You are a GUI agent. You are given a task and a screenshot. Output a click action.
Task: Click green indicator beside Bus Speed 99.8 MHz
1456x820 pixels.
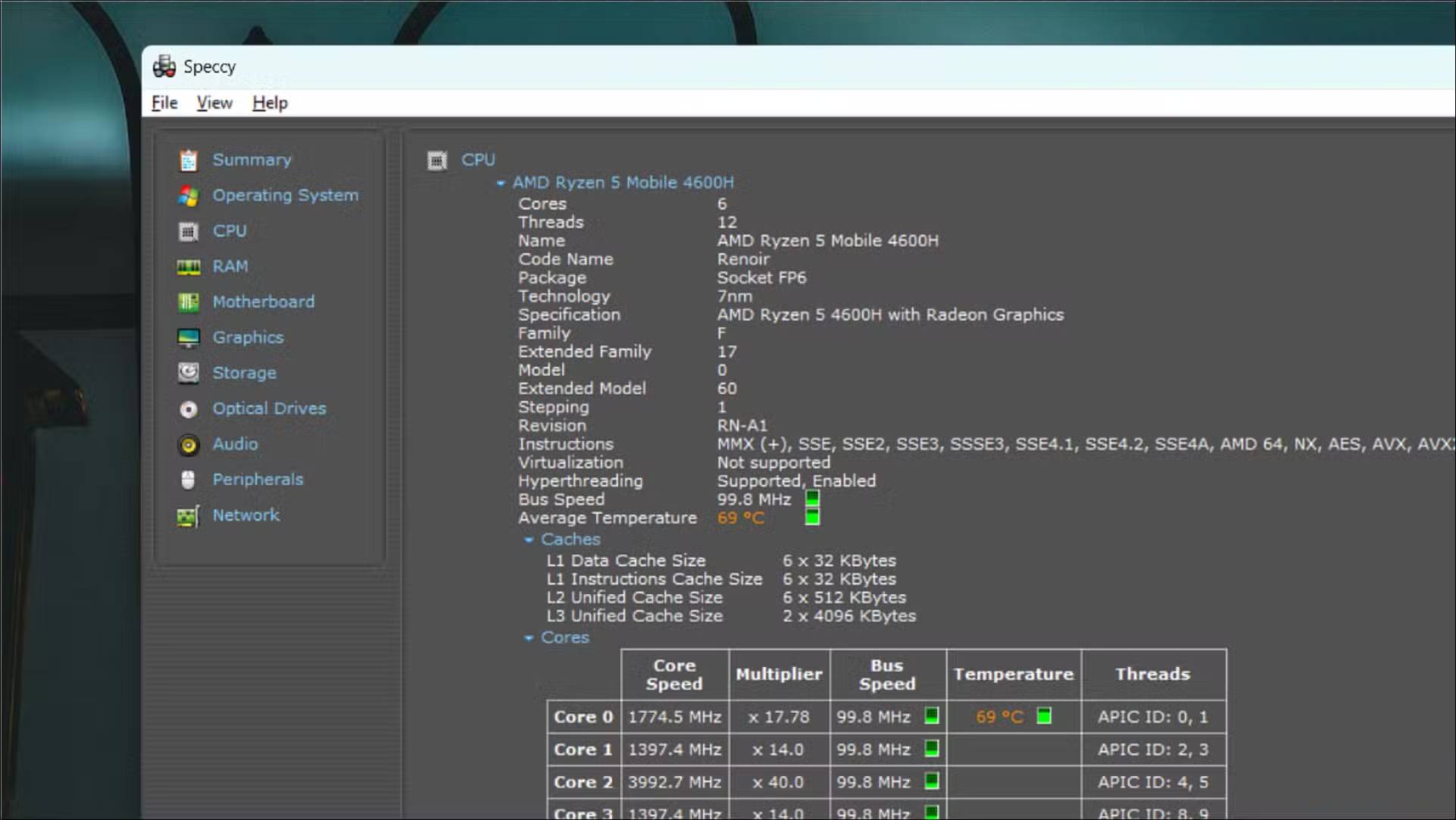point(812,499)
